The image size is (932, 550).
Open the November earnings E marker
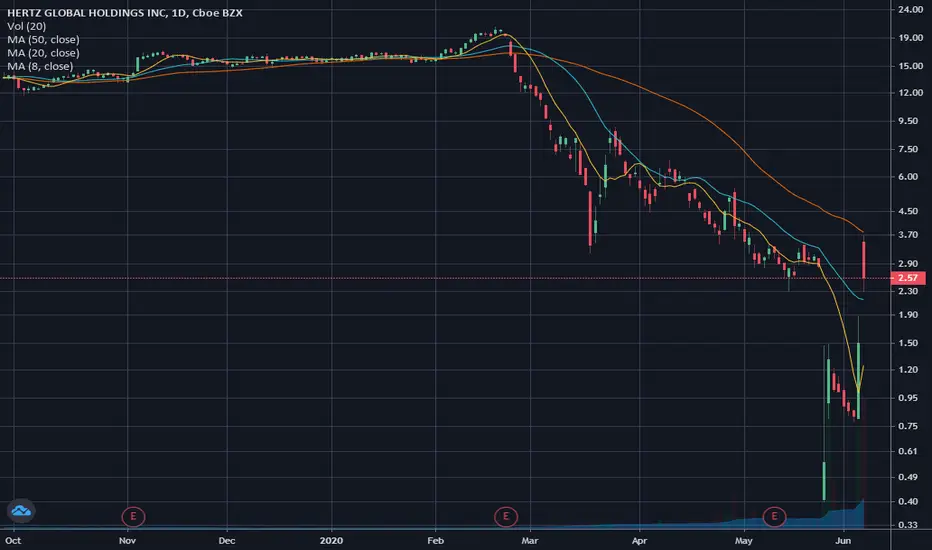(133, 516)
